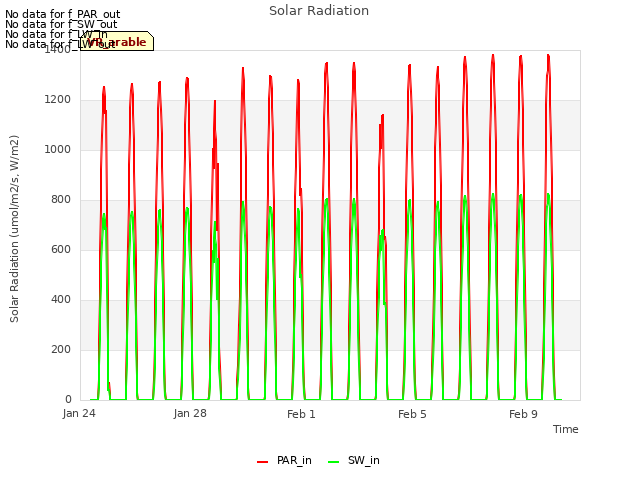
Task: Click the Jan 24 x-axis label
Action: [79, 413]
